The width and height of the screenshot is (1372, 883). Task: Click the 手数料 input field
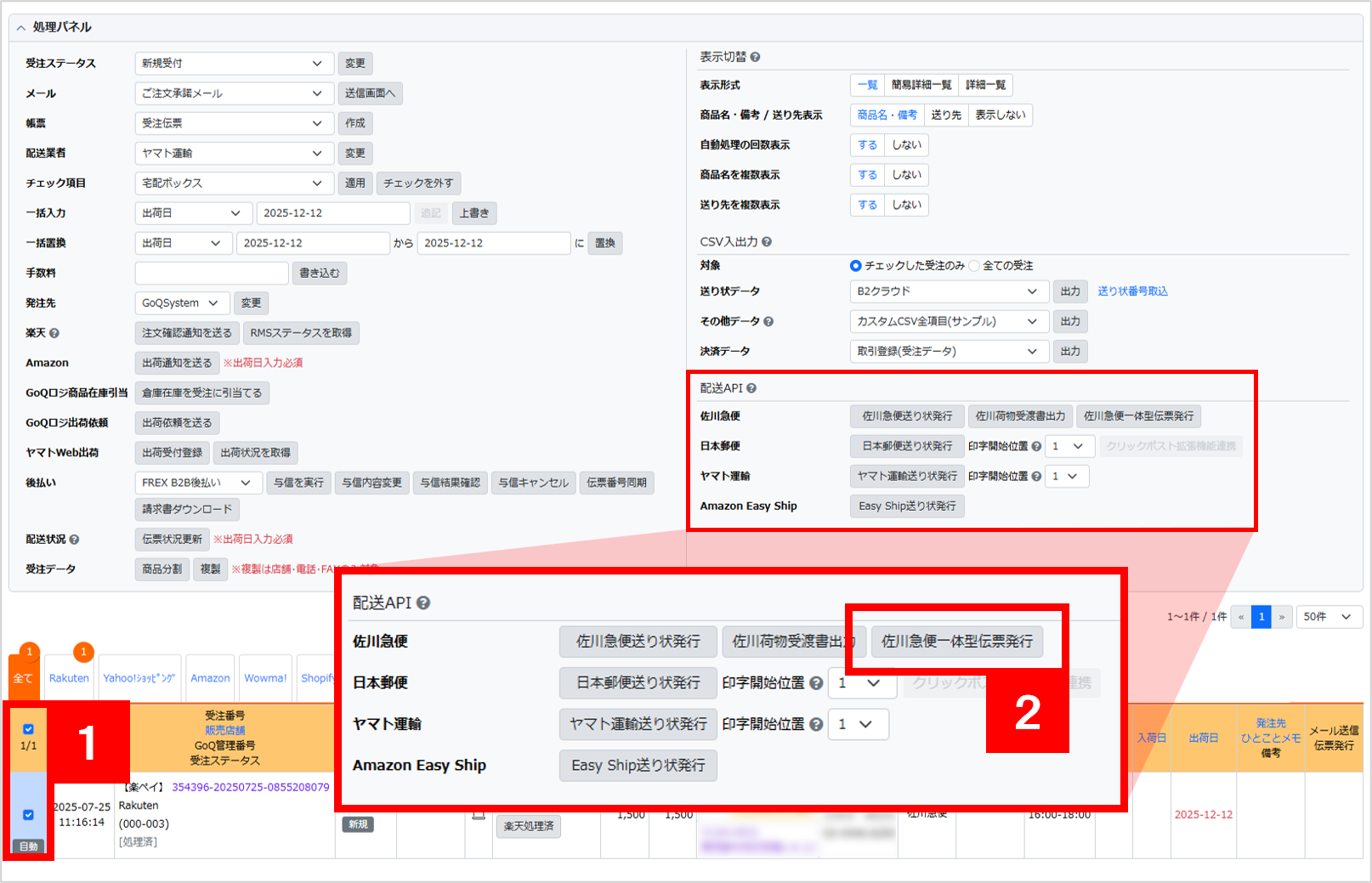click(x=212, y=274)
